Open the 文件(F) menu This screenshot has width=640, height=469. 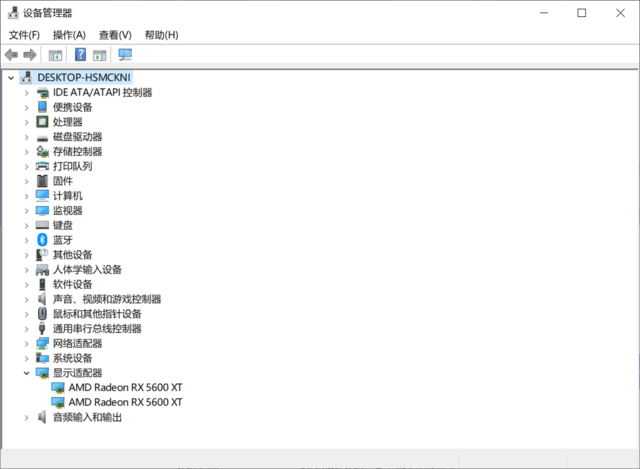pos(24,35)
